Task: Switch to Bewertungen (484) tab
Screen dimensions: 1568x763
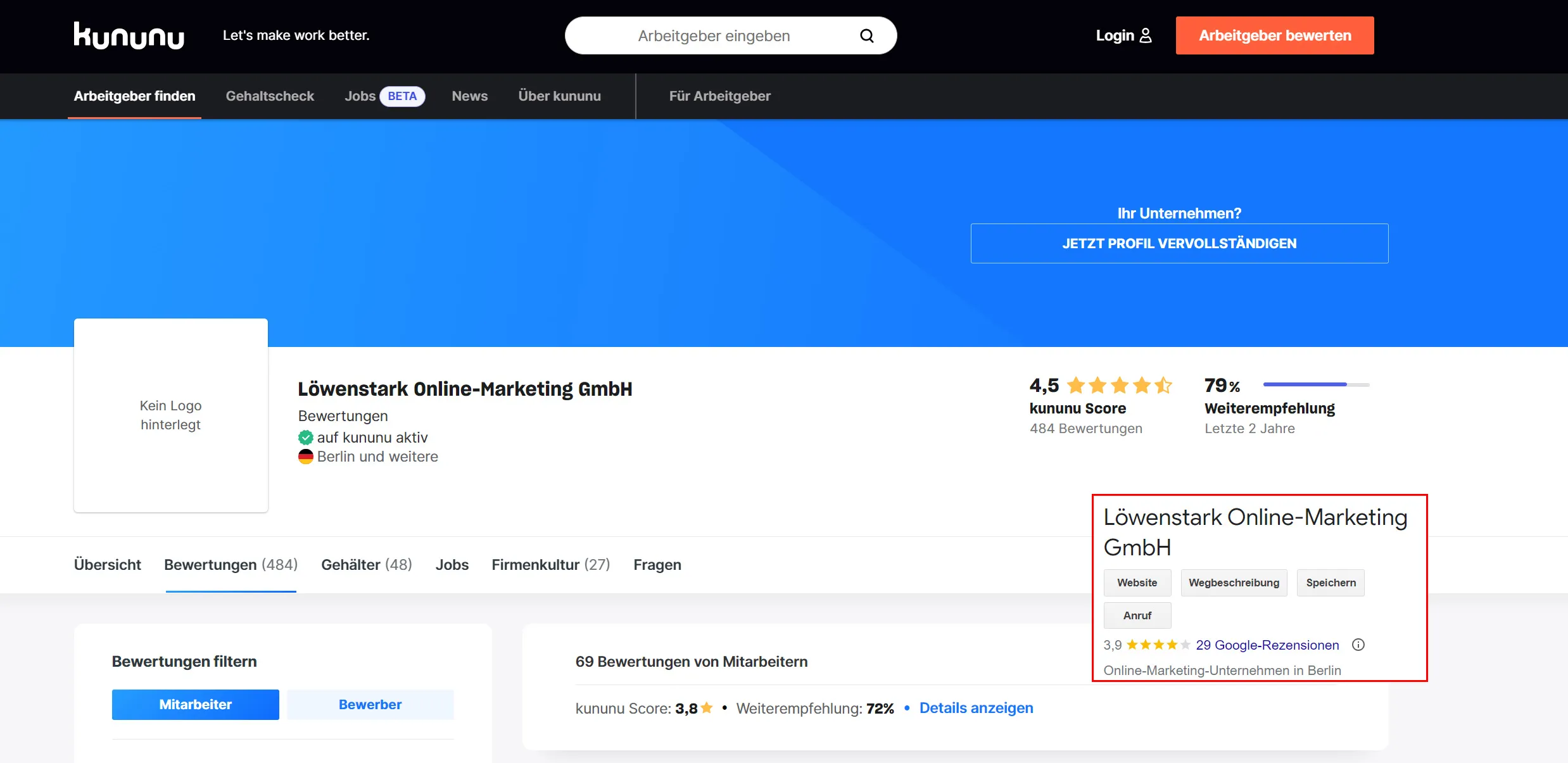Action: click(x=231, y=565)
